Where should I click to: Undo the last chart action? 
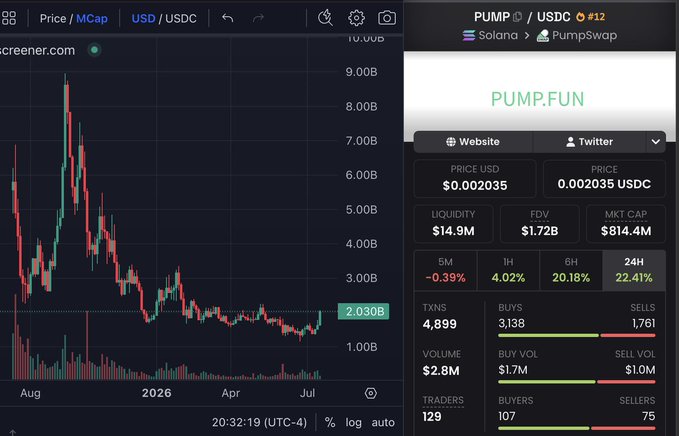click(227, 18)
